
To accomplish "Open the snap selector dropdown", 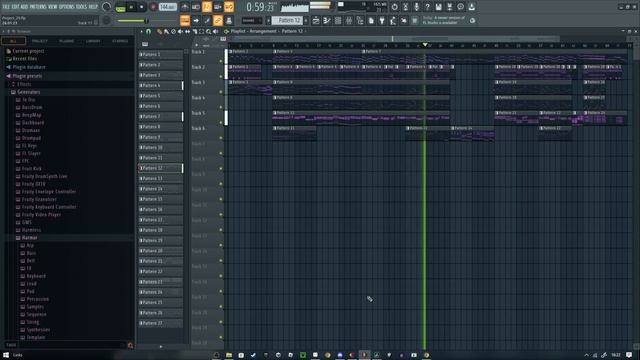I will [x=251, y=20].
